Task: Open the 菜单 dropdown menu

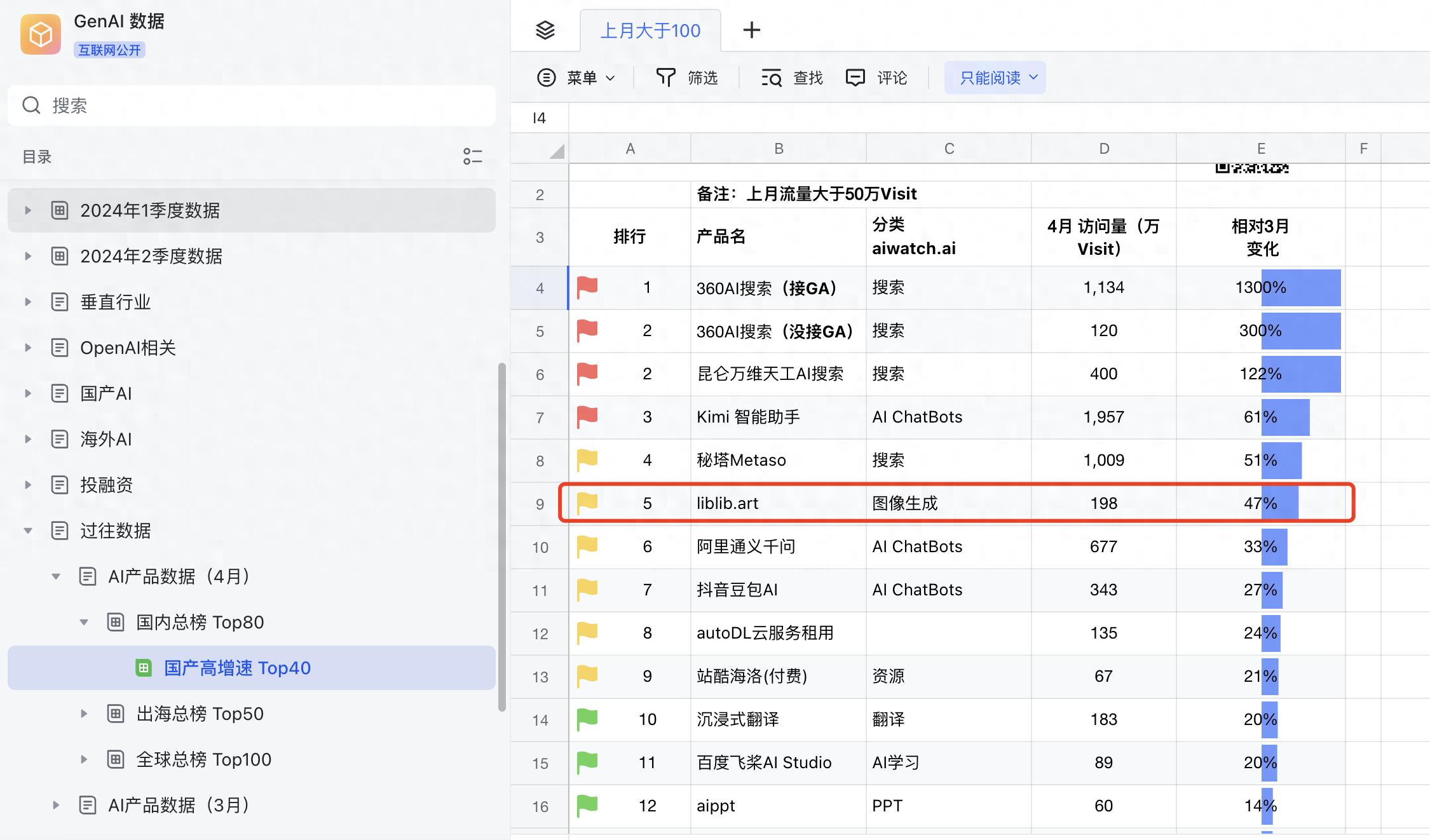Action: [x=576, y=78]
